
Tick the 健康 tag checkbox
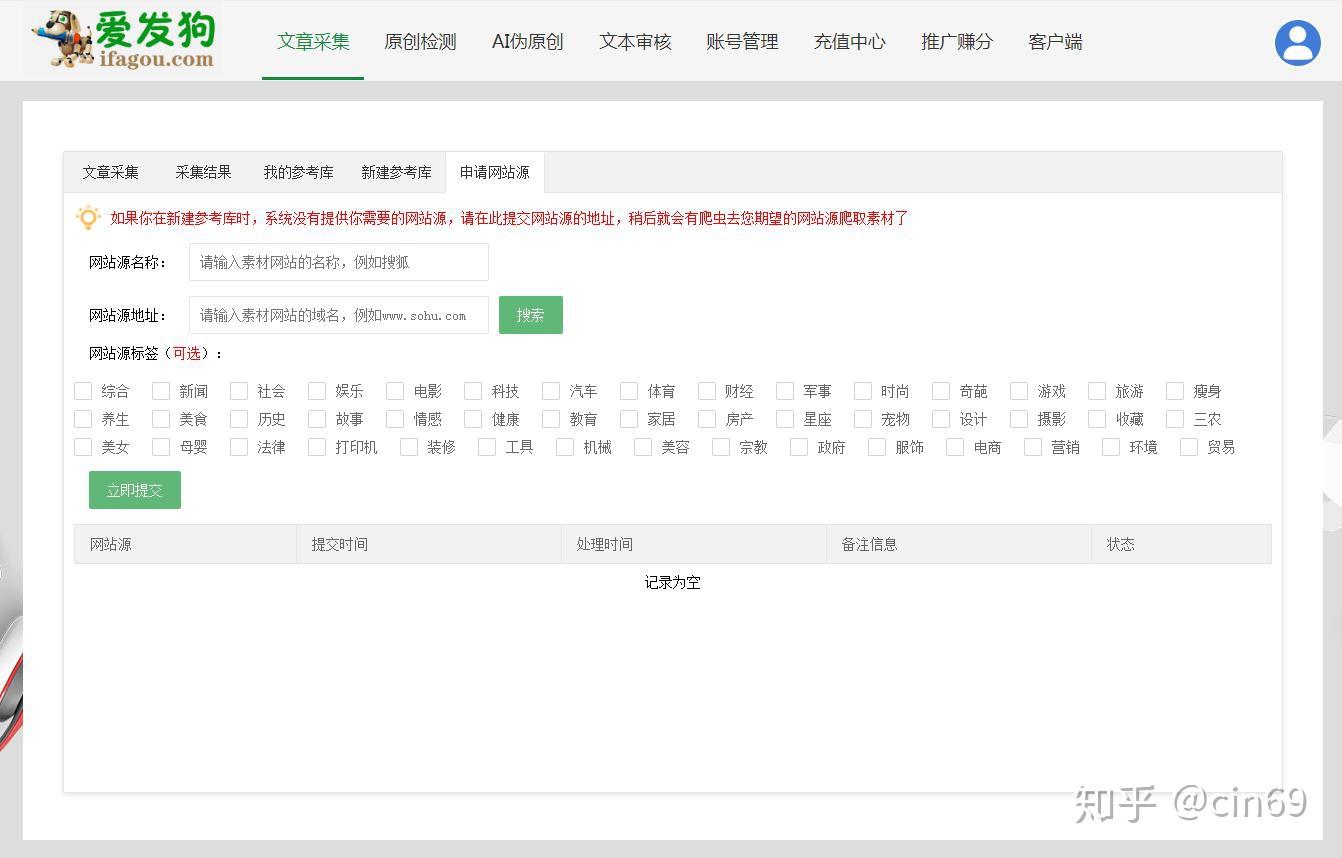[473, 419]
